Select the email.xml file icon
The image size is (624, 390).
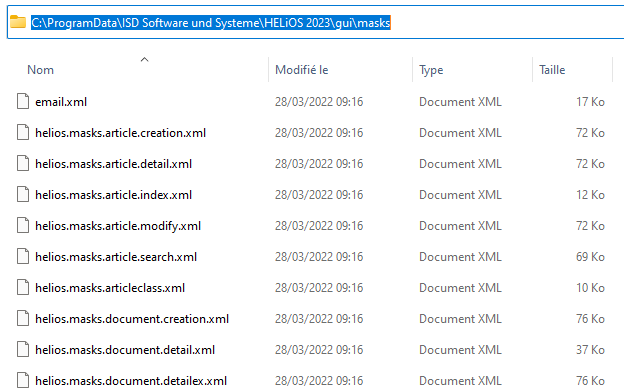click(23, 101)
